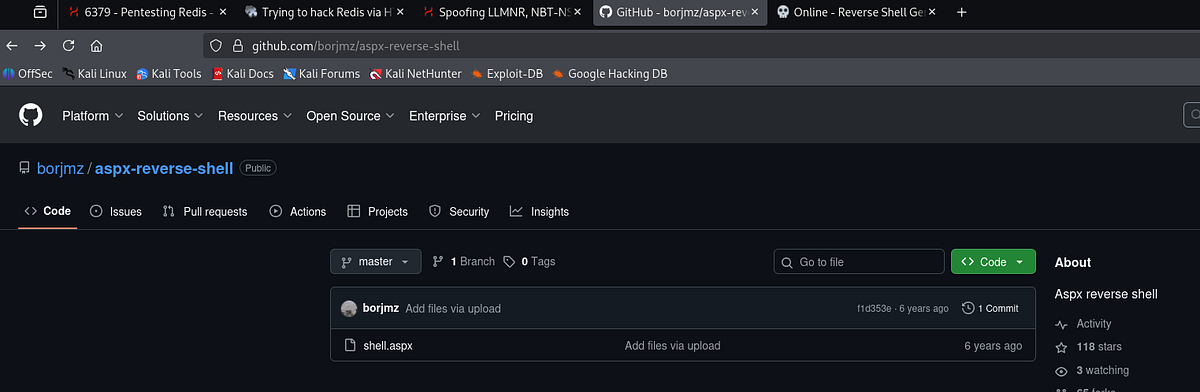Go forward with browser forward arrow
The width and height of the screenshot is (1200, 392).
pyautogui.click(x=40, y=46)
